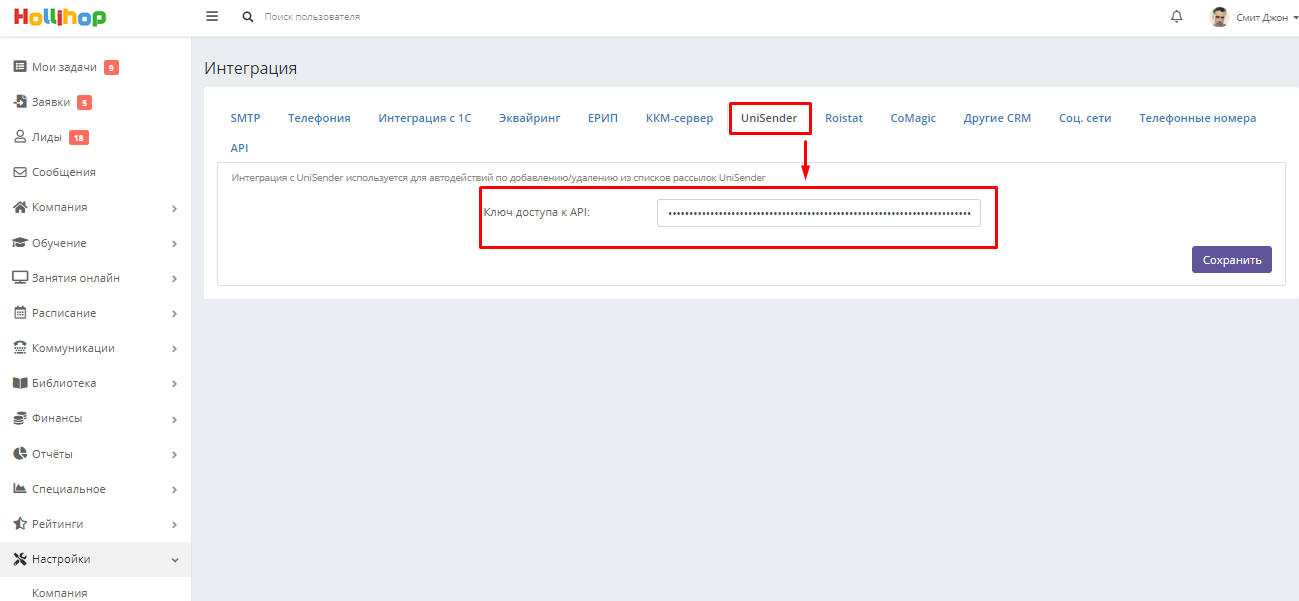Click the Сохранить button
The height and width of the screenshot is (601, 1299).
pos(1232,259)
